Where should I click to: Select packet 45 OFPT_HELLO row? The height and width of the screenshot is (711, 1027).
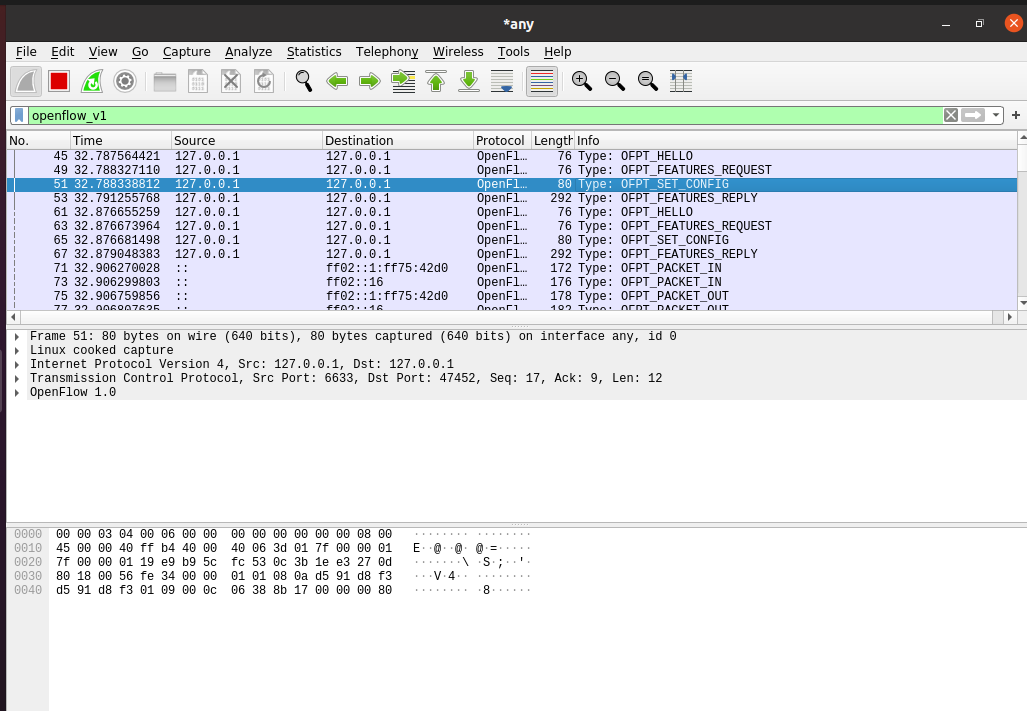click(x=512, y=156)
